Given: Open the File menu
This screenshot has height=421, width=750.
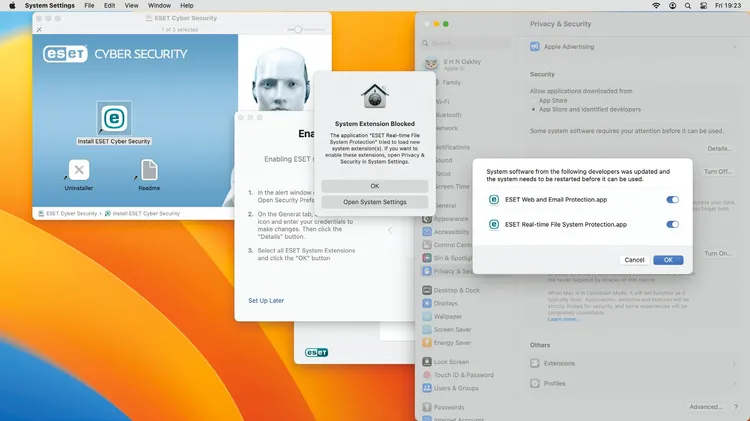Looking at the screenshot, I should (x=89, y=6).
